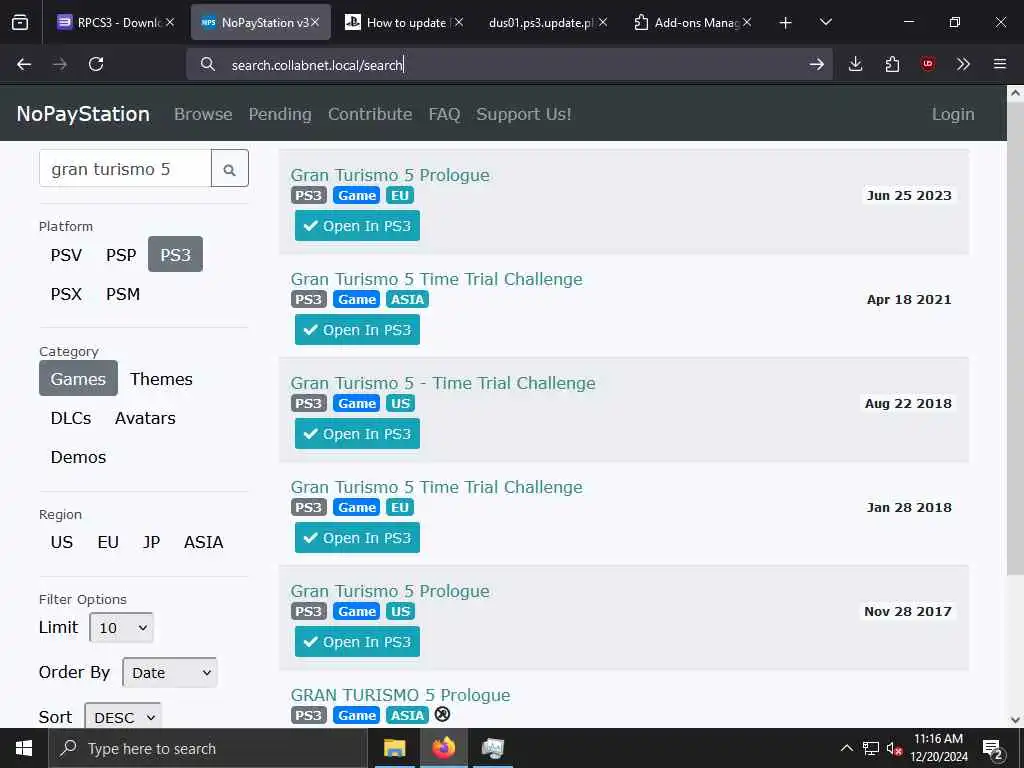Select the Themes category filter

[161, 379]
